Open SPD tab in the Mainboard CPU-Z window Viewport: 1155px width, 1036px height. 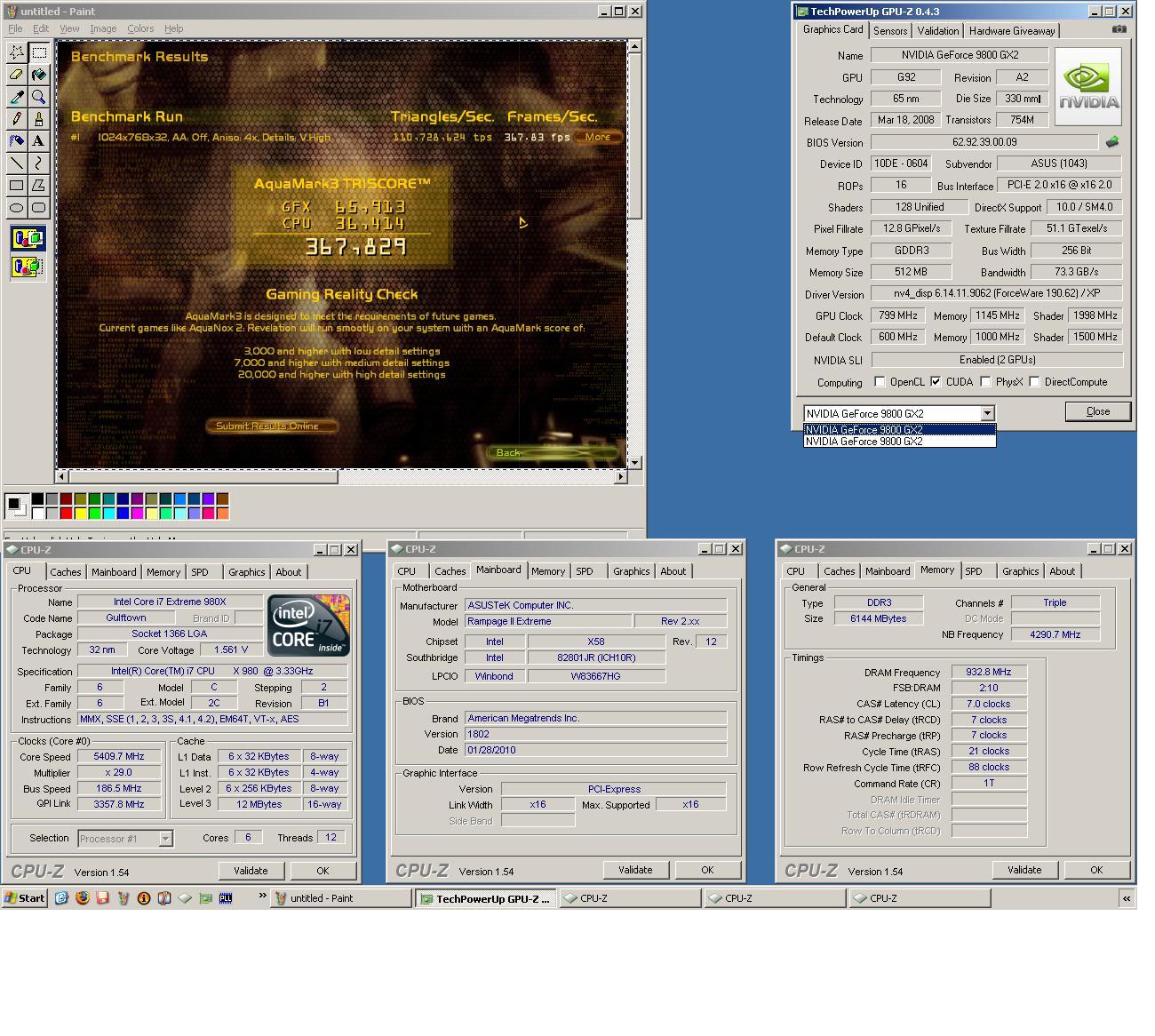pos(584,571)
